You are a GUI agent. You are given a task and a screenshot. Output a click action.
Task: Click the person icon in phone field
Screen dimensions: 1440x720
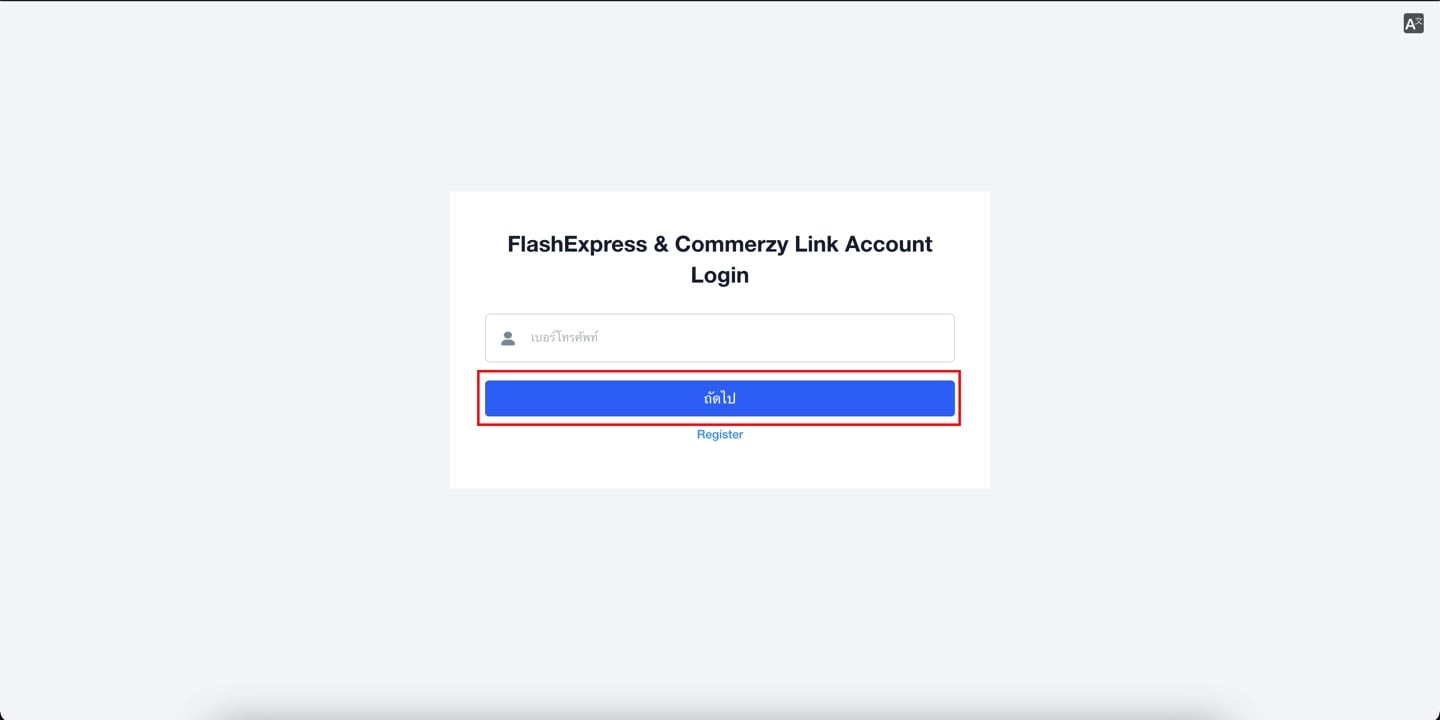click(508, 338)
